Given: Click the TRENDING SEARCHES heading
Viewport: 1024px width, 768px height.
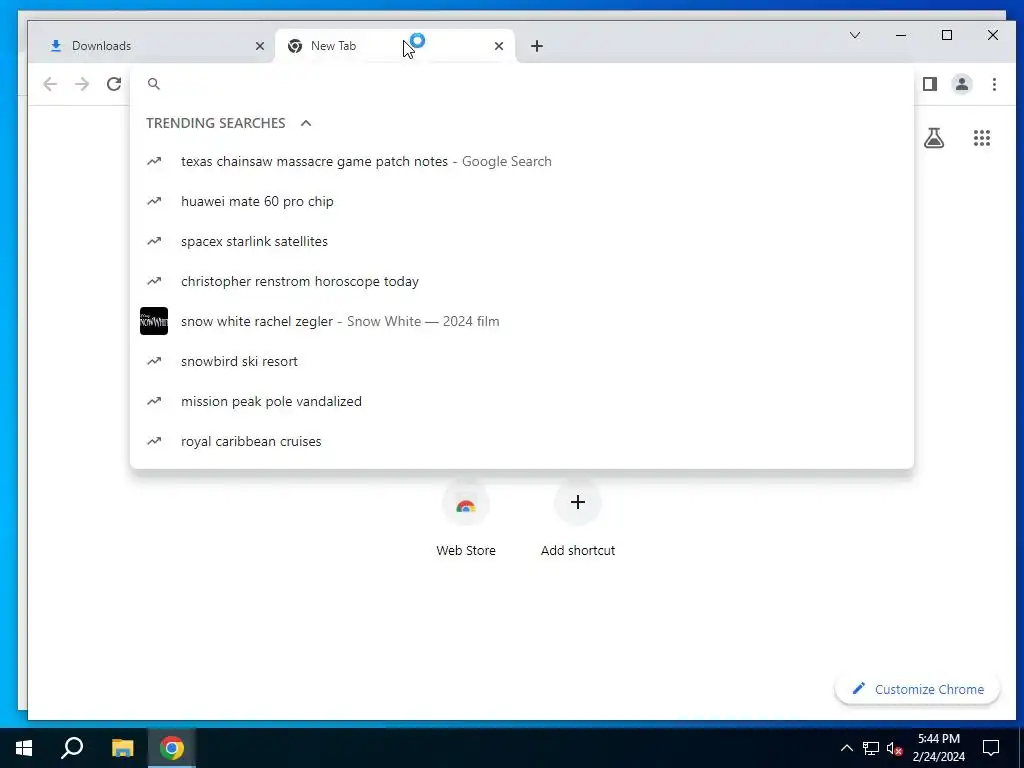Looking at the screenshot, I should coord(216,123).
